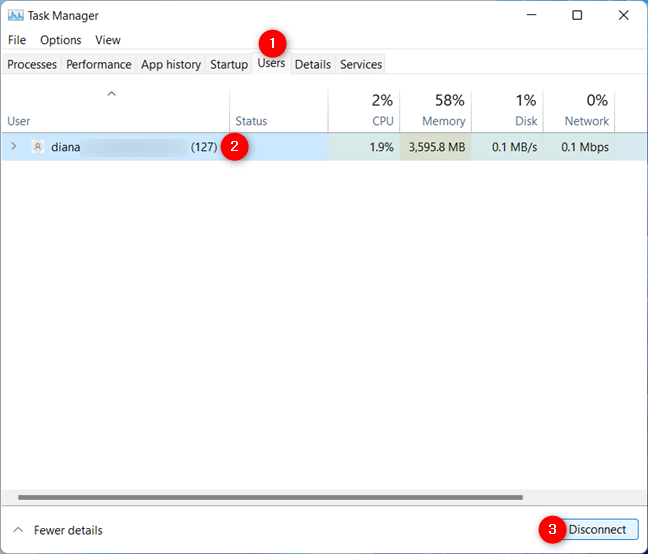Screen dimensions: 648x554
Task: Select the 'diana' user name
Action: [66, 147]
